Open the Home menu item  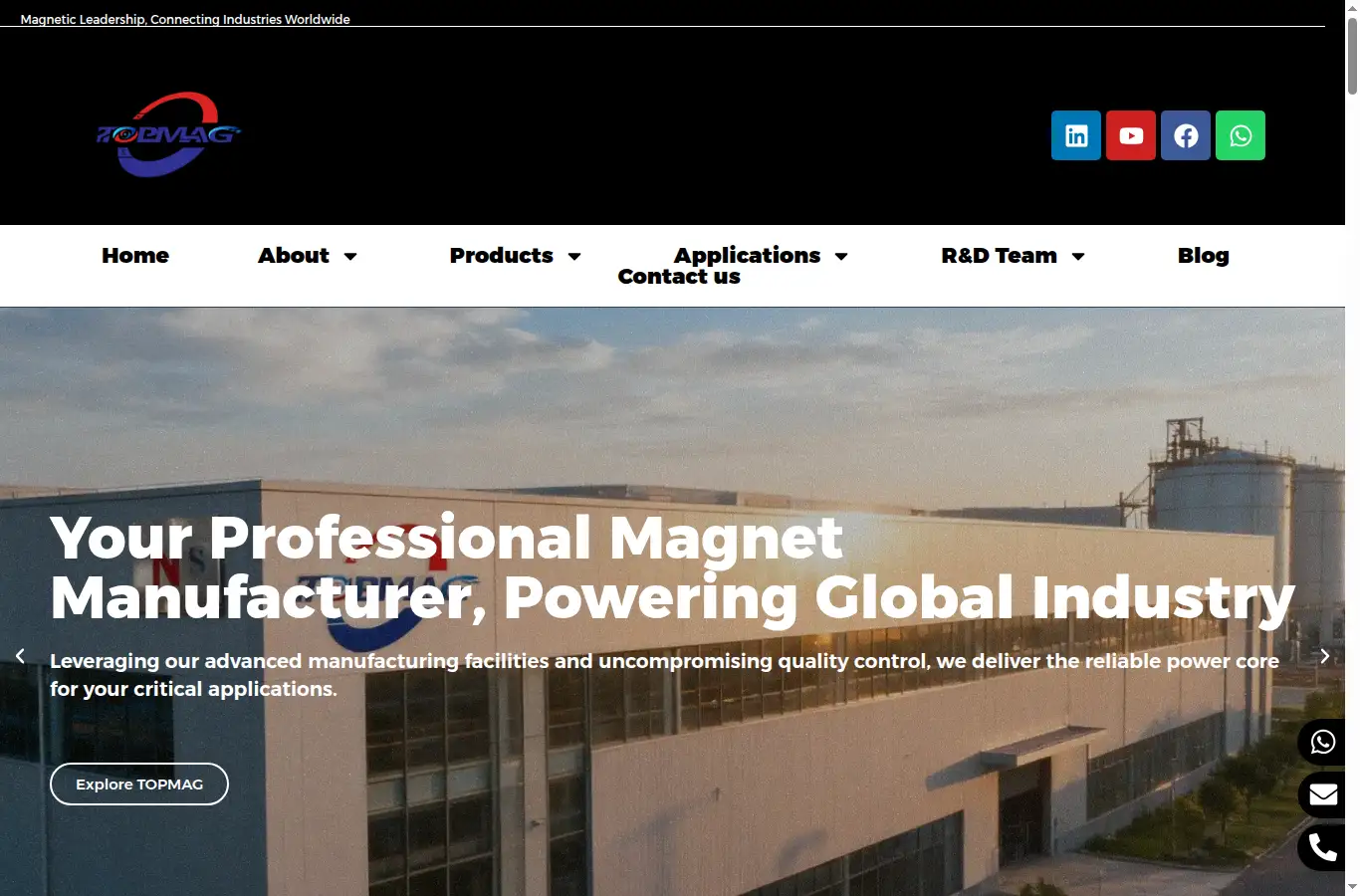tap(135, 256)
